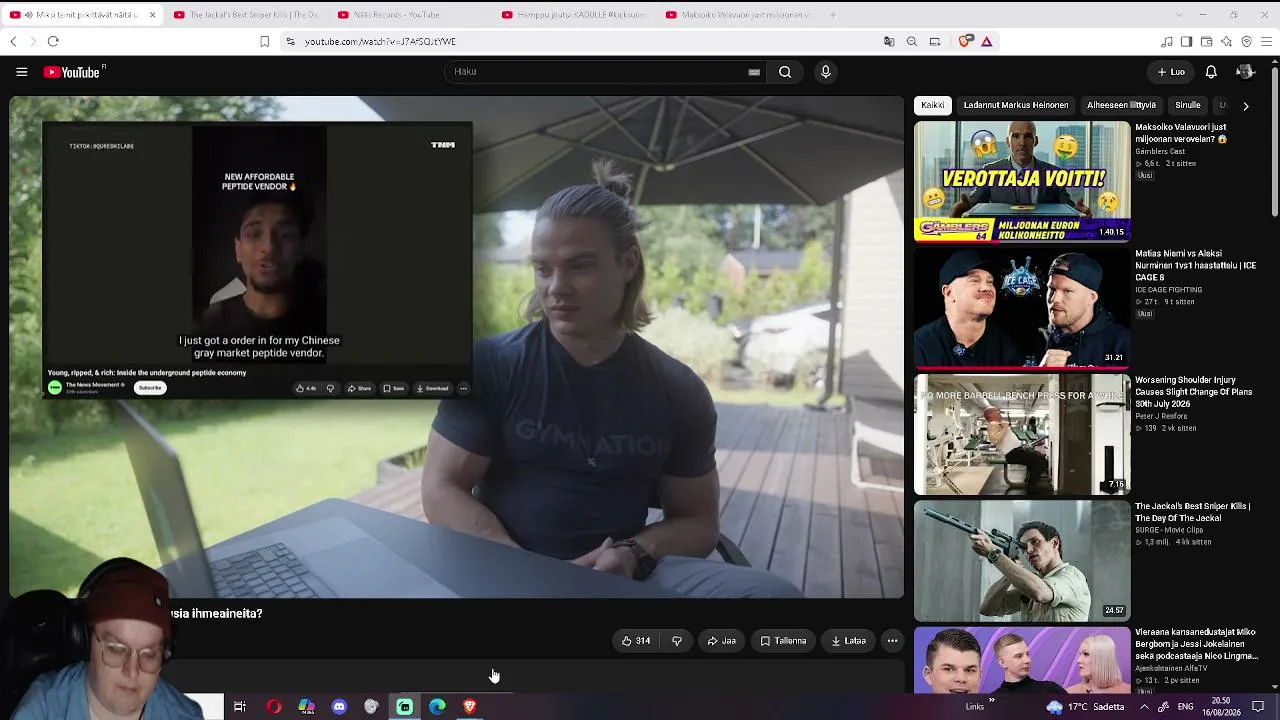Reload the page with the refresh icon
The image size is (1280, 720).
coord(53,41)
